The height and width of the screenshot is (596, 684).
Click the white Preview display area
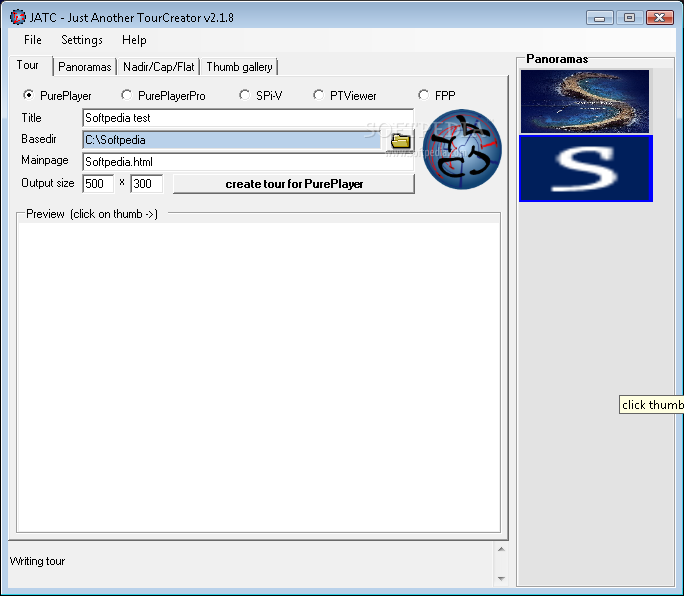pyautogui.click(x=258, y=377)
